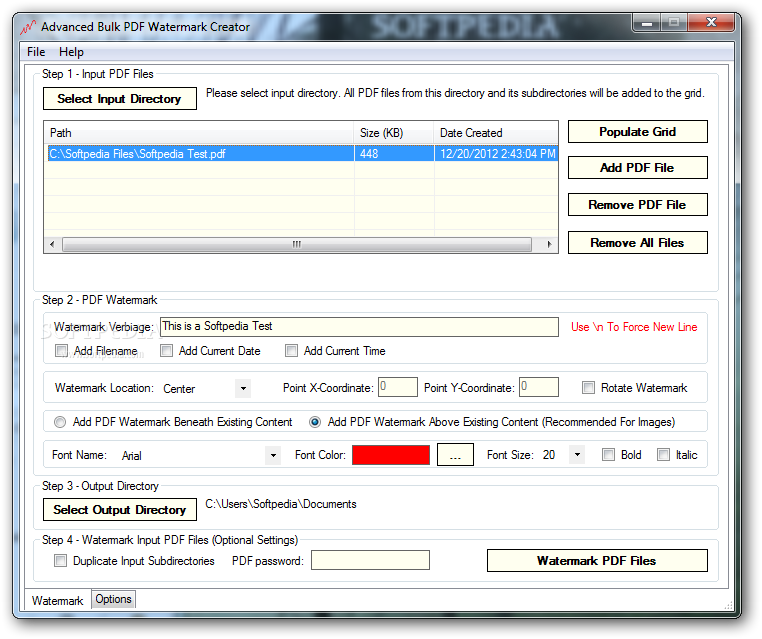The width and height of the screenshot is (762, 639).
Task: Toggle the Rotate Watermark checkbox
Action: pyautogui.click(x=589, y=387)
